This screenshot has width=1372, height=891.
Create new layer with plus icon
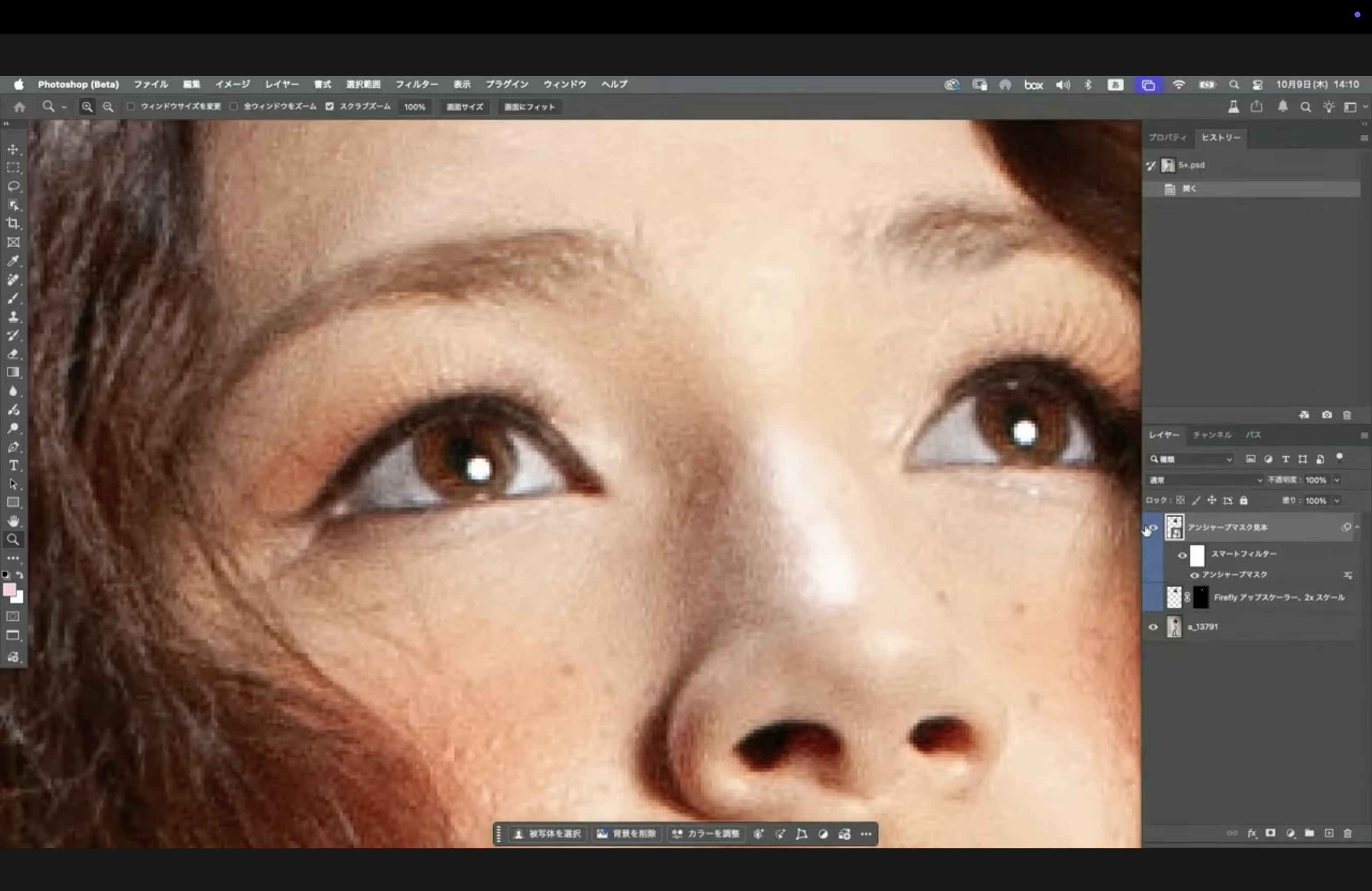pos(1329,833)
